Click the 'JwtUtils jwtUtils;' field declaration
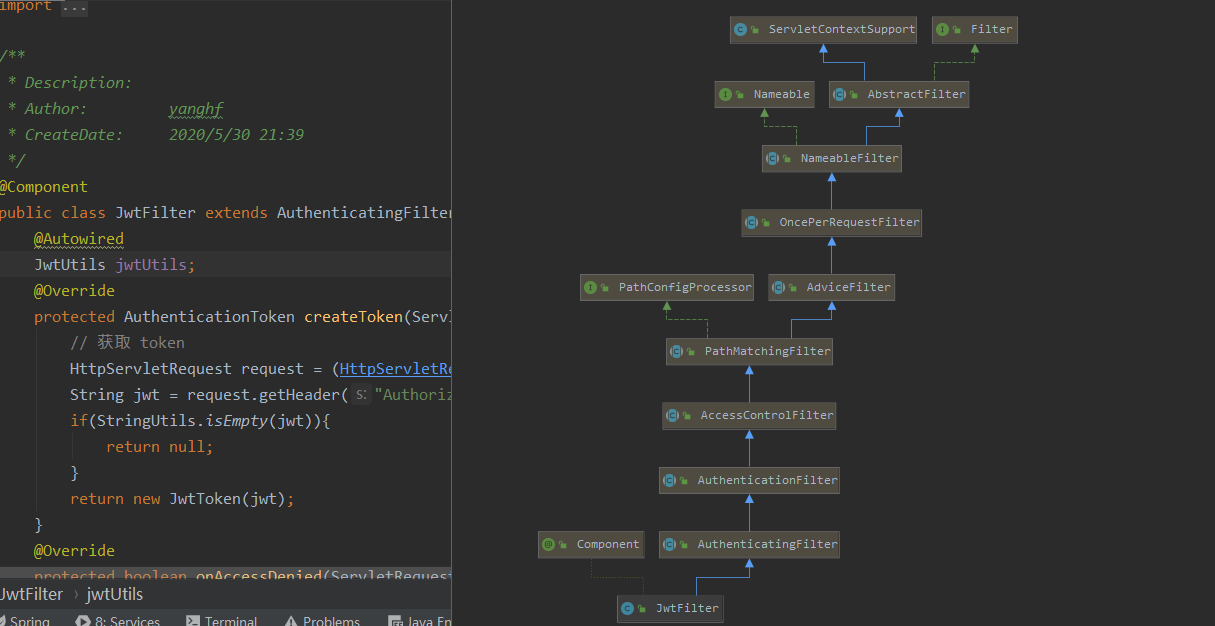Viewport: 1215px width, 626px height. coord(115,265)
